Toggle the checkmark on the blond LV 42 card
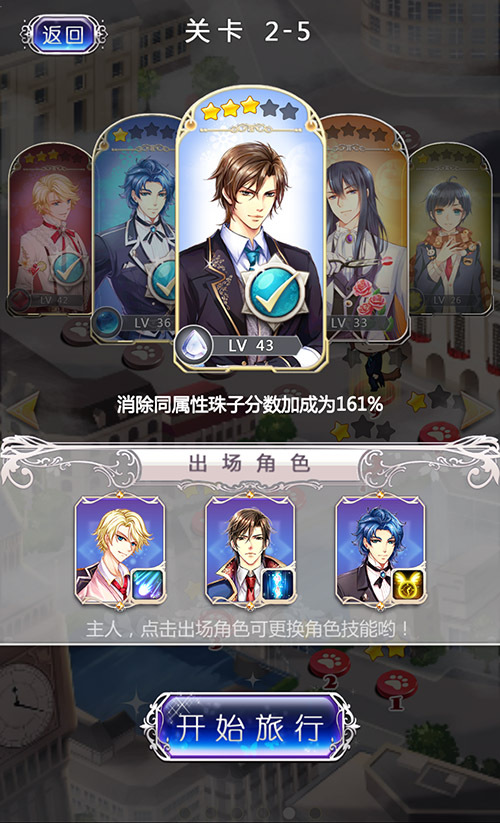 68,268
